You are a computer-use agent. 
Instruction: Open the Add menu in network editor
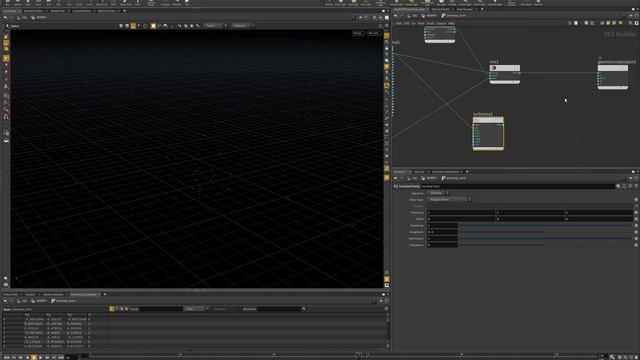[399, 23]
